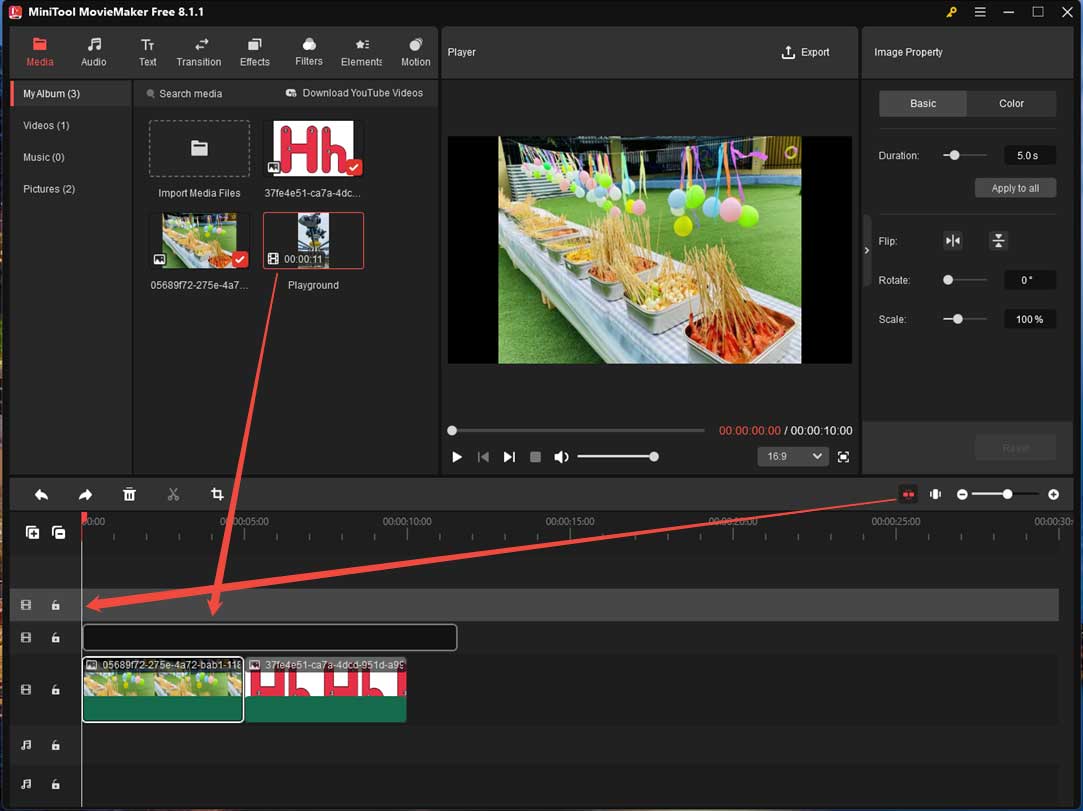Lock the text track
Screen dimensions: 1083x811
(x=56, y=637)
